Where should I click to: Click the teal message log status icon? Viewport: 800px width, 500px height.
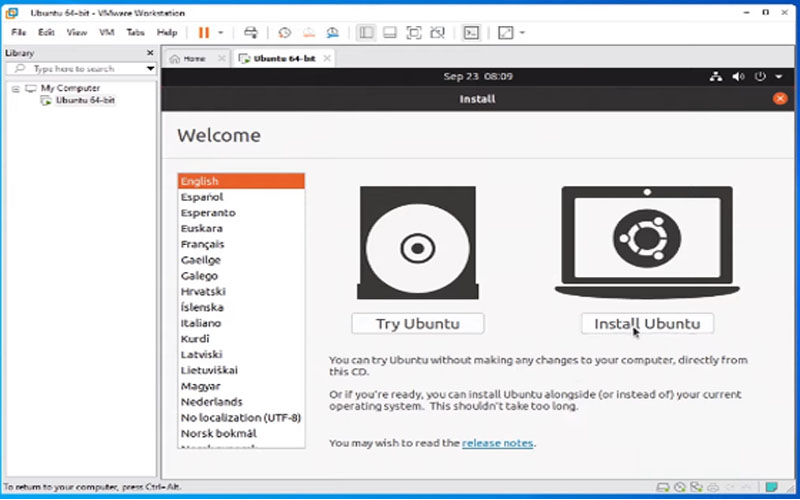(x=772, y=487)
